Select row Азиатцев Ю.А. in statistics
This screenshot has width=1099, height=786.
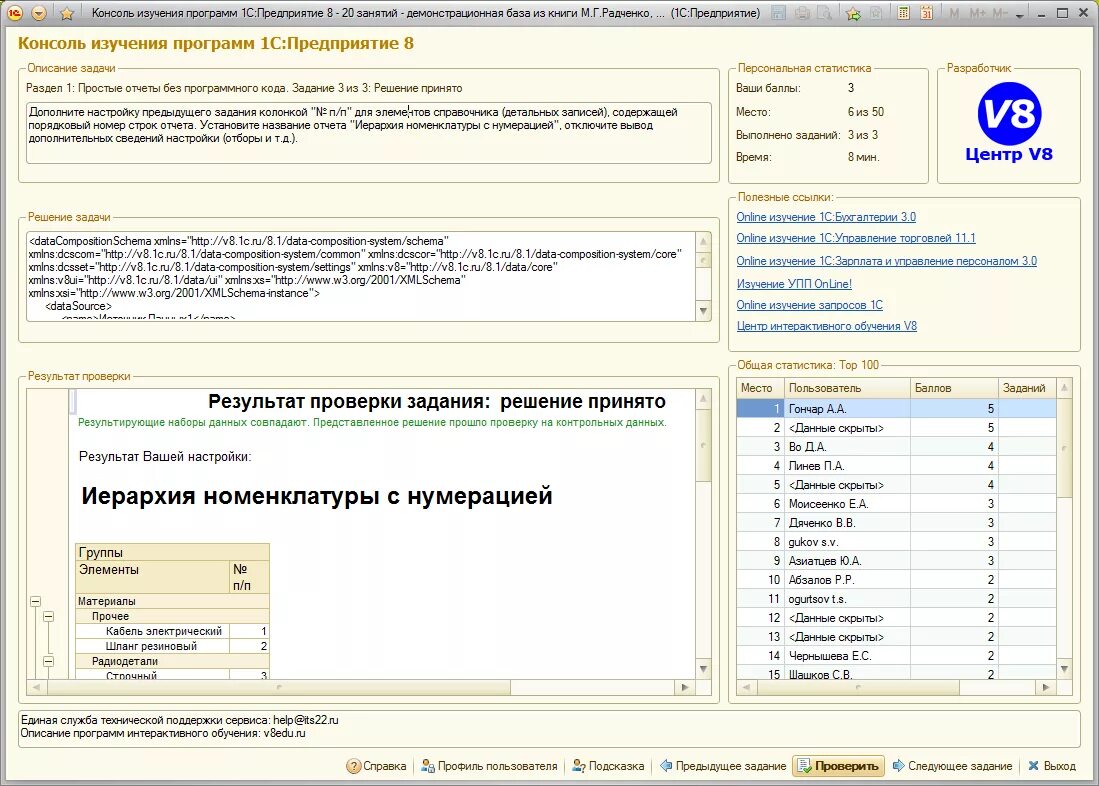click(x=896, y=561)
